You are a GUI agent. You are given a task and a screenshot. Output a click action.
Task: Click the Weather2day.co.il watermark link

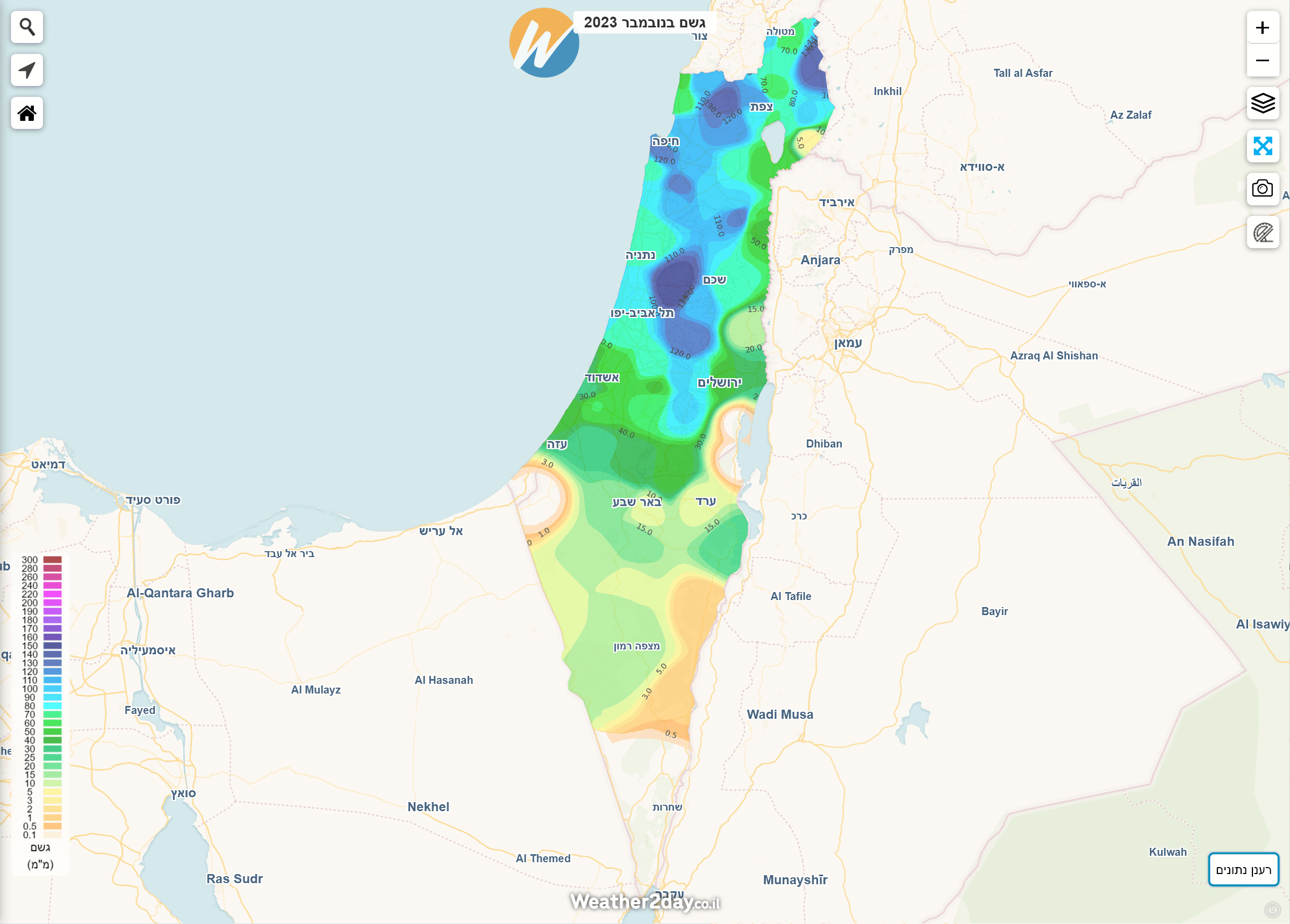pyautogui.click(x=644, y=902)
